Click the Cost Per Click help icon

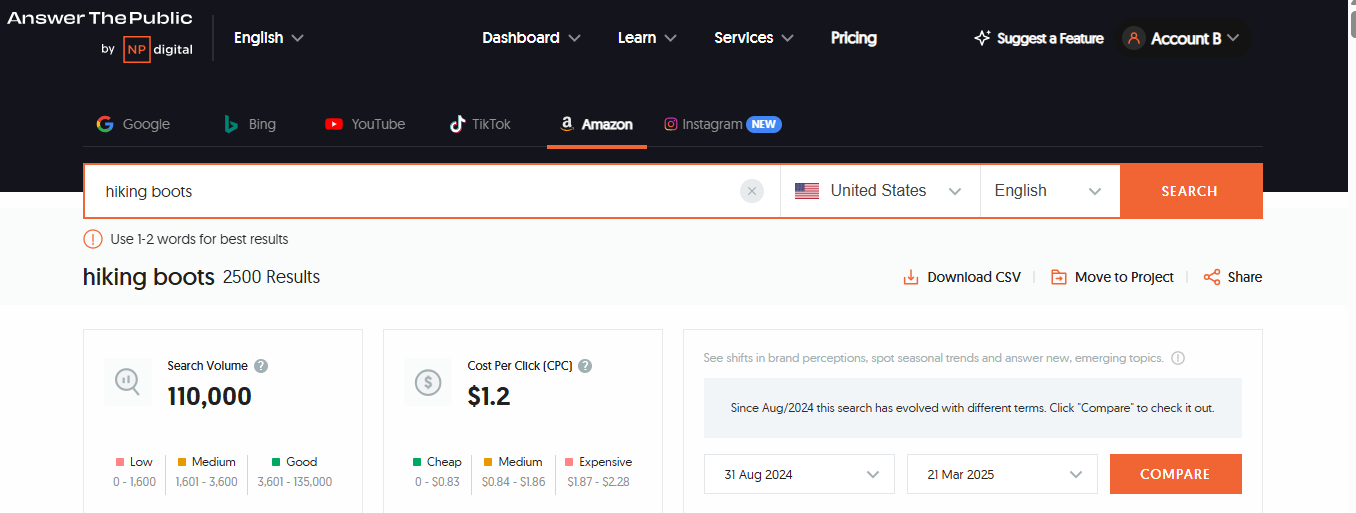click(x=585, y=366)
